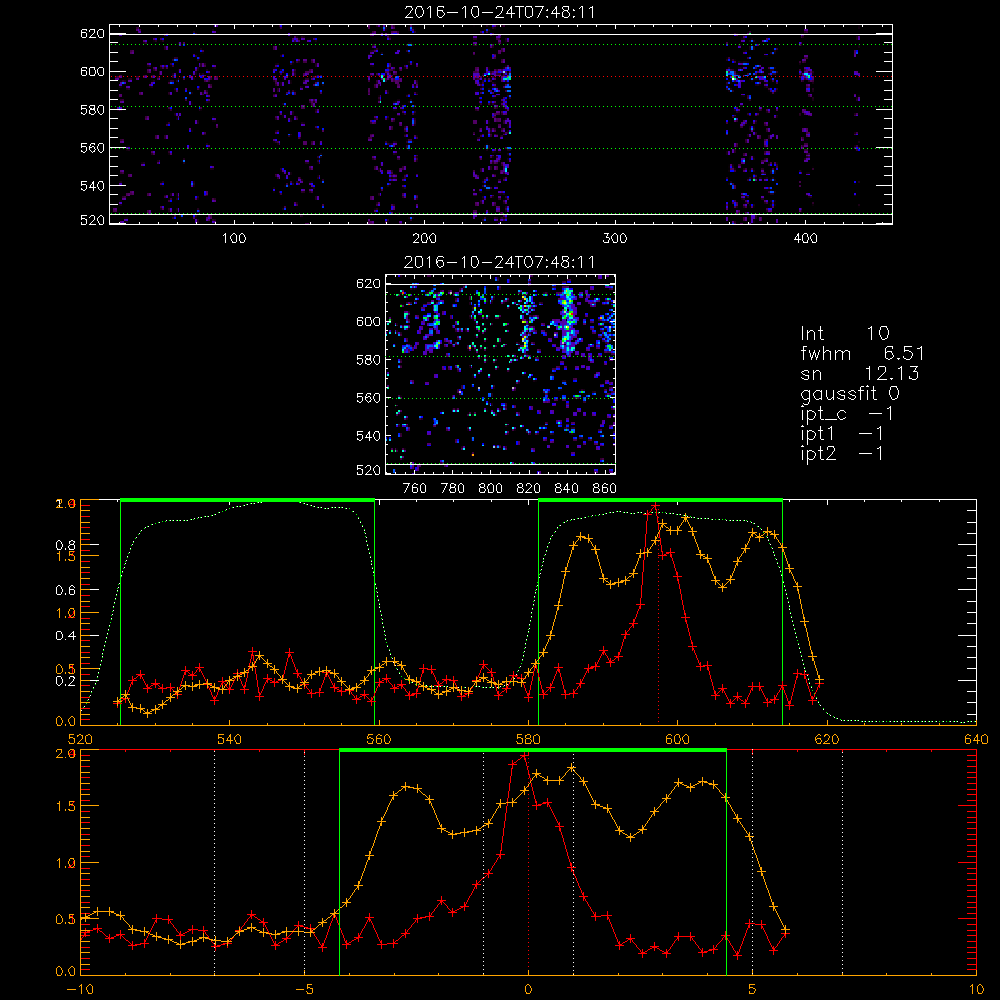
Task: Click the top wide spectral image panel
Action: tap(501, 124)
